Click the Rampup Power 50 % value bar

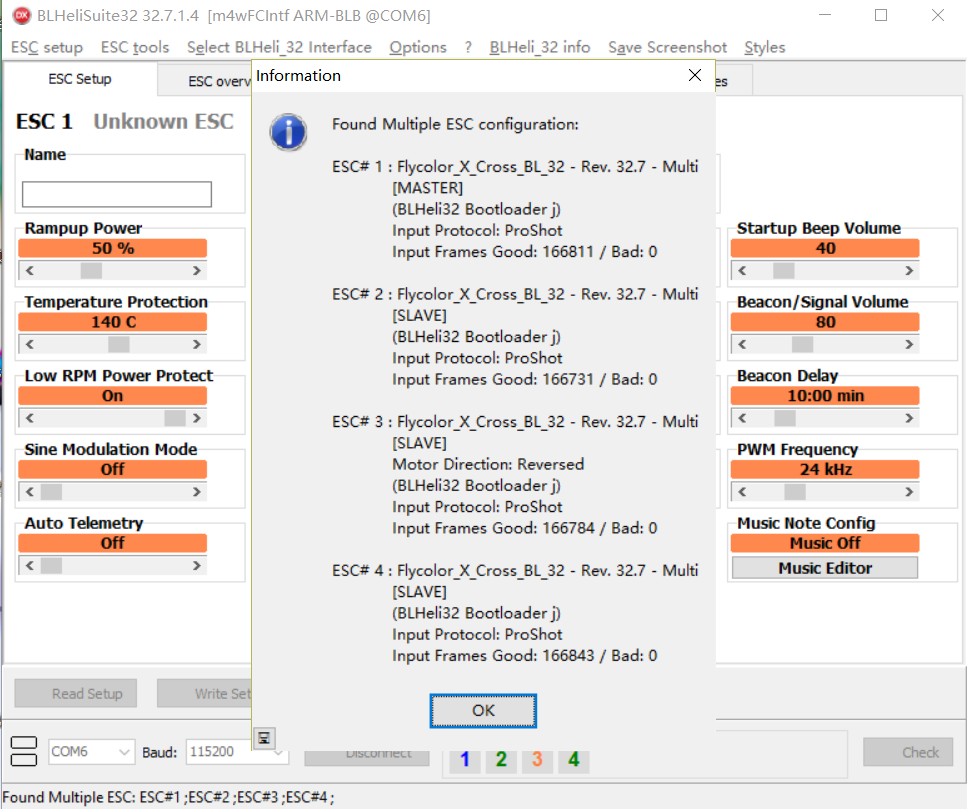point(113,248)
